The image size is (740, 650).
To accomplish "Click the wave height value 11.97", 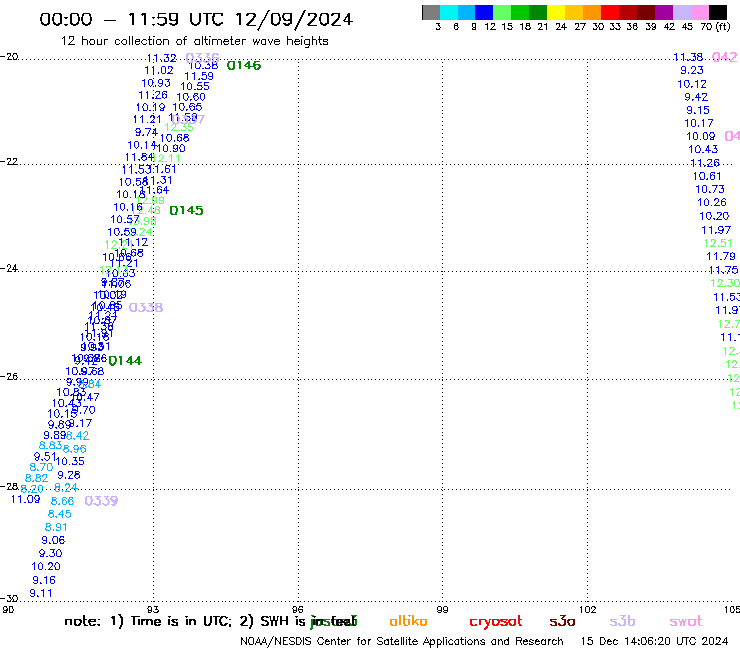I will pos(716,230).
